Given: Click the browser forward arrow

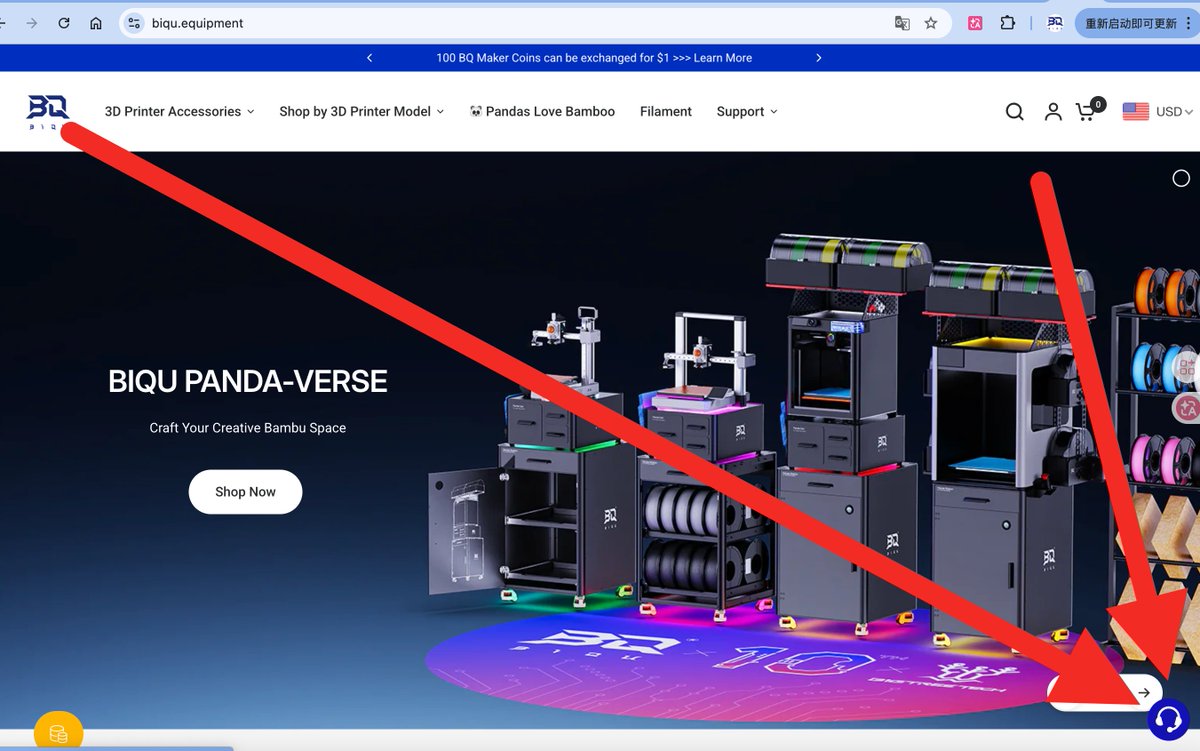Looking at the screenshot, I should (32, 23).
